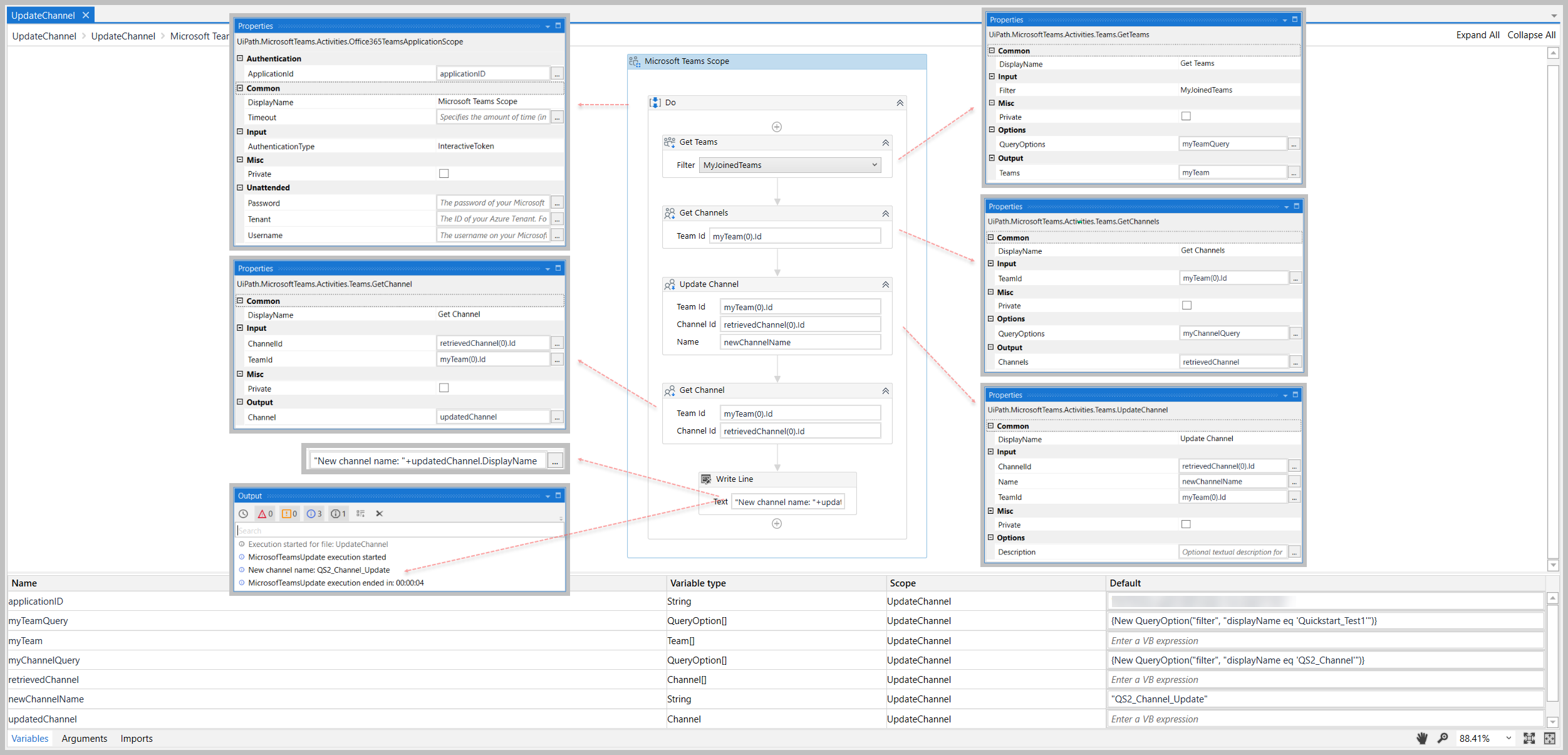Select the UpdateChannel document tab
Screen dimensions: 1568x755
tap(43, 15)
